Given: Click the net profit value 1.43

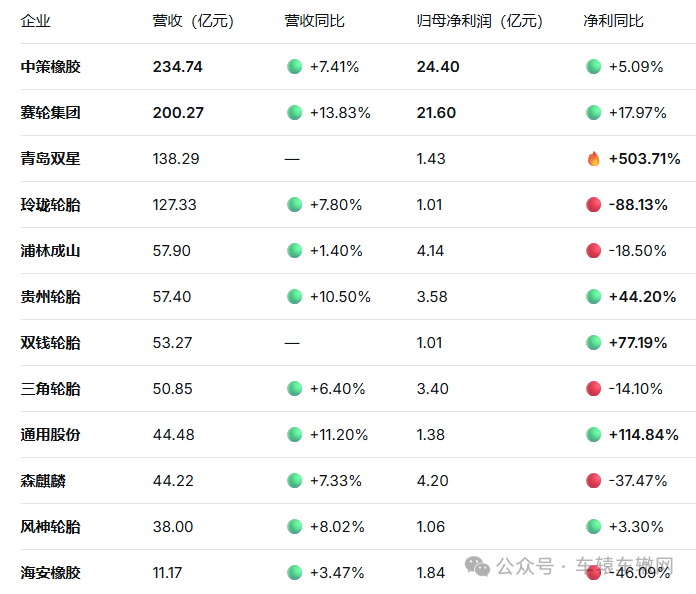Looking at the screenshot, I should pyautogui.click(x=431, y=159).
